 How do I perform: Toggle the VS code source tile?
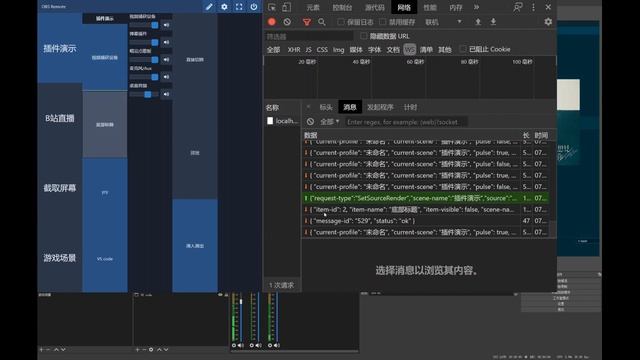pyautogui.click(x=105, y=259)
